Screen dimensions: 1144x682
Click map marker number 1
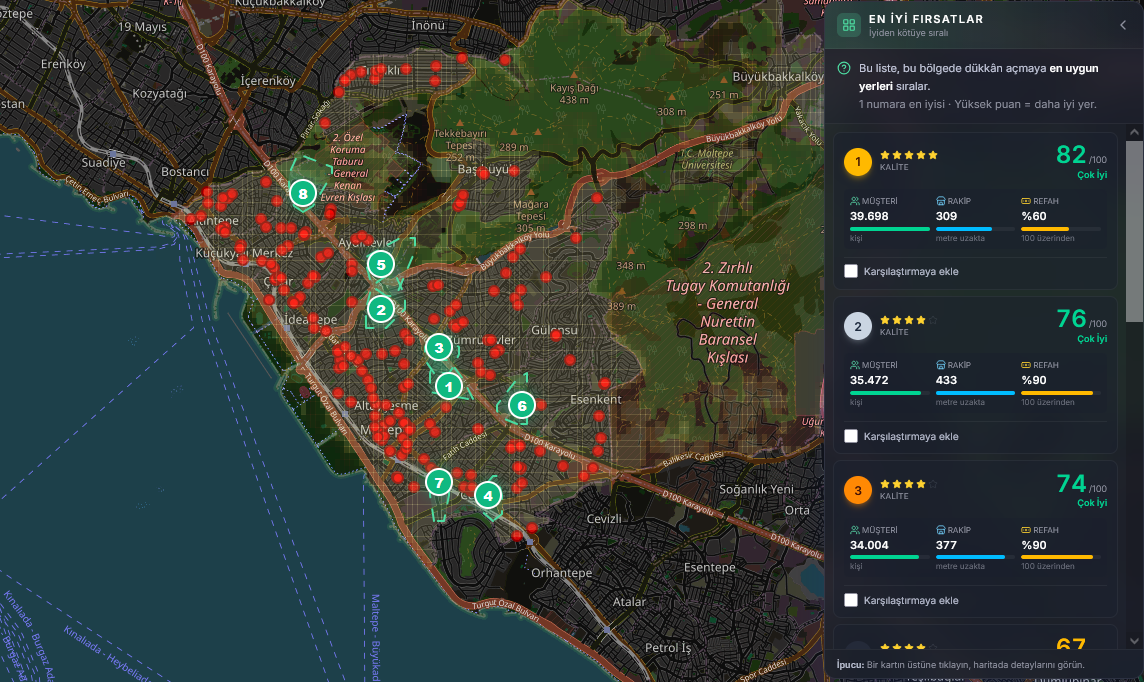pos(449,387)
